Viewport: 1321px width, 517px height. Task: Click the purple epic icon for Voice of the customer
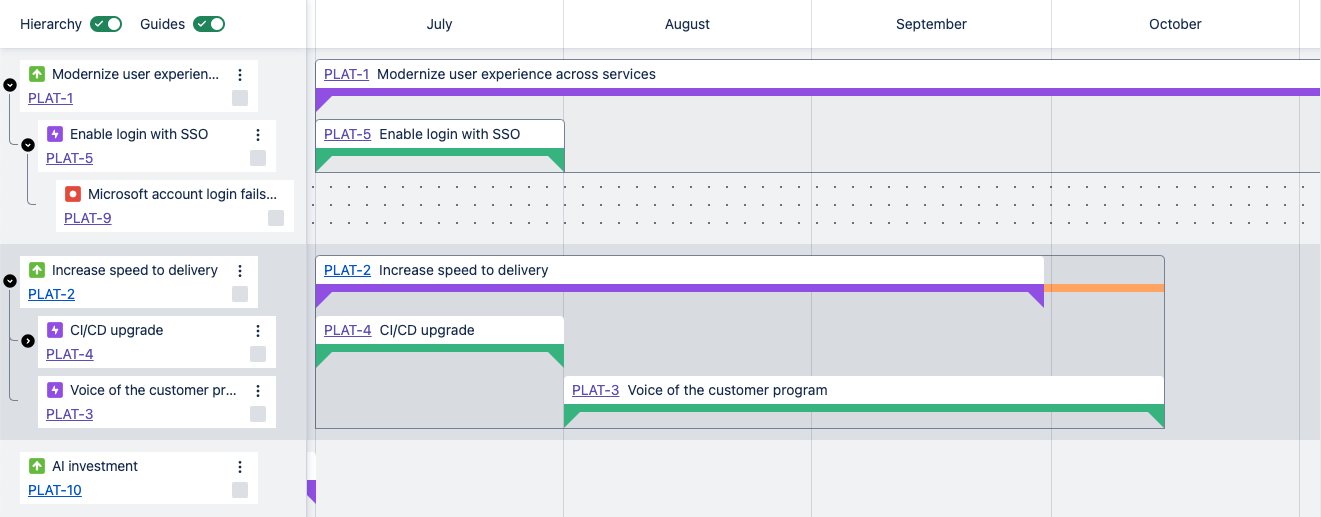pos(55,390)
